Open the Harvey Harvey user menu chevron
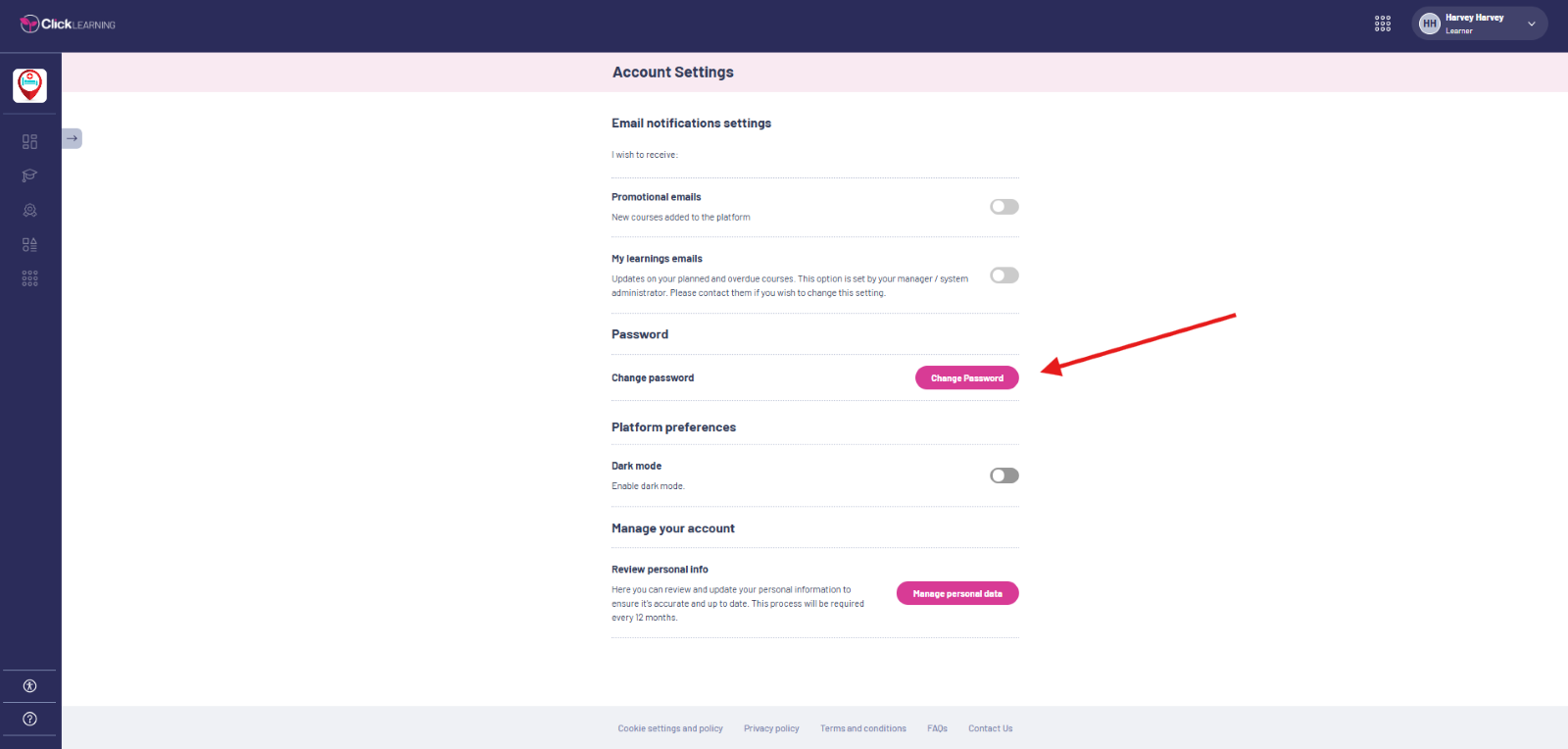This screenshot has height=749, width=1568. pyautogui.click(x=1531, y=24)
